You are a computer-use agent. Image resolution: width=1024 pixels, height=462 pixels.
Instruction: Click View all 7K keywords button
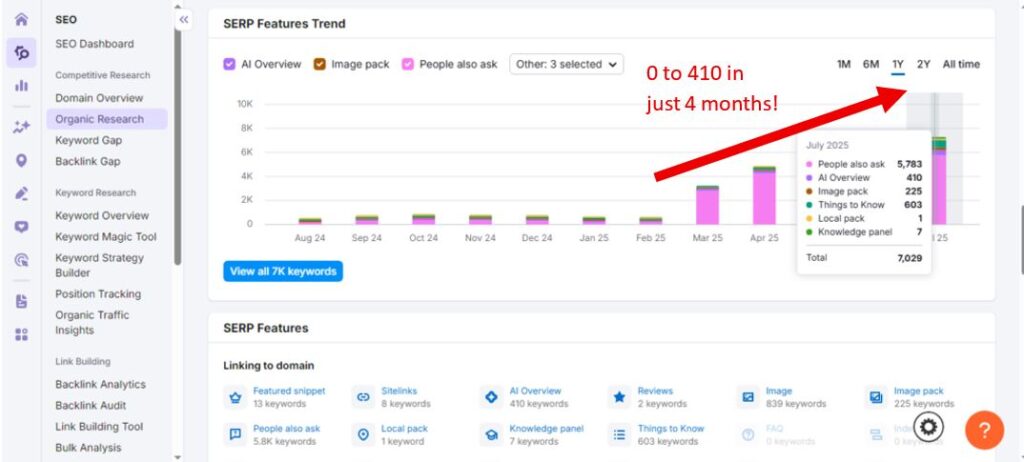coord(283,271)
